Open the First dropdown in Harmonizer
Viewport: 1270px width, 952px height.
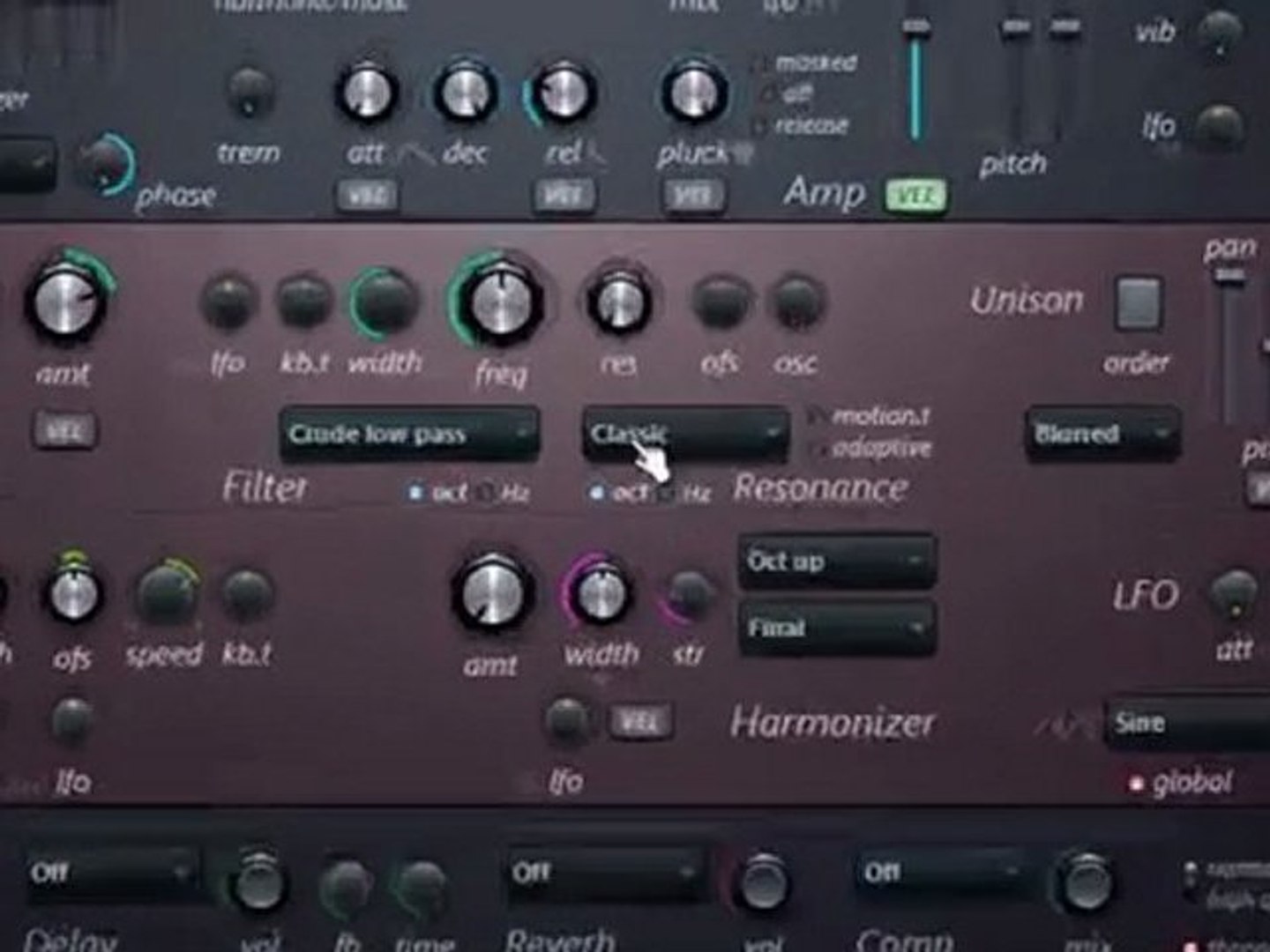pos(837,628)
